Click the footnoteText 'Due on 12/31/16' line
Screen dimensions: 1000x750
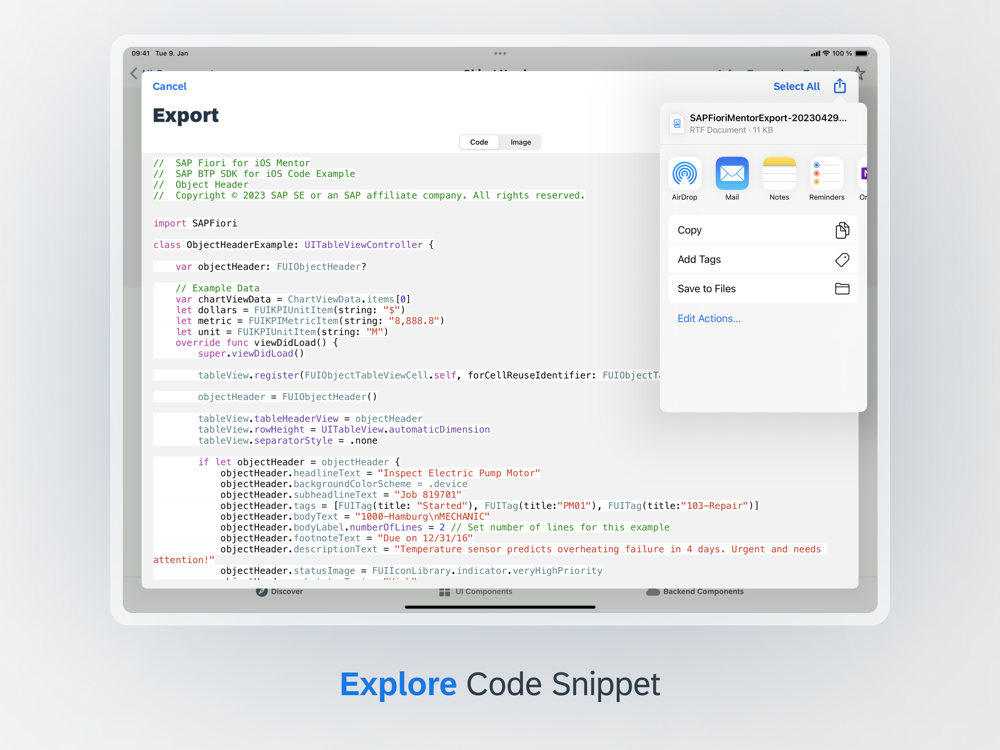(x=346, y=538)
